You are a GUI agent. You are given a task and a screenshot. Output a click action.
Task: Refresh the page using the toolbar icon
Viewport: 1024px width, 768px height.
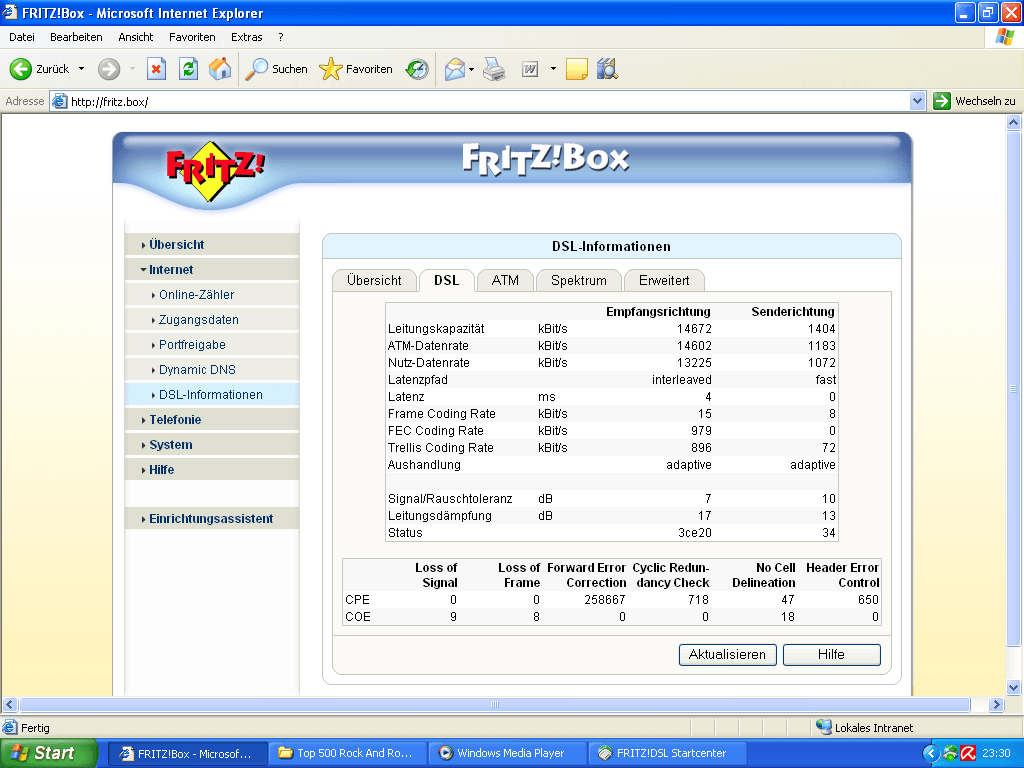coord(188,69)
